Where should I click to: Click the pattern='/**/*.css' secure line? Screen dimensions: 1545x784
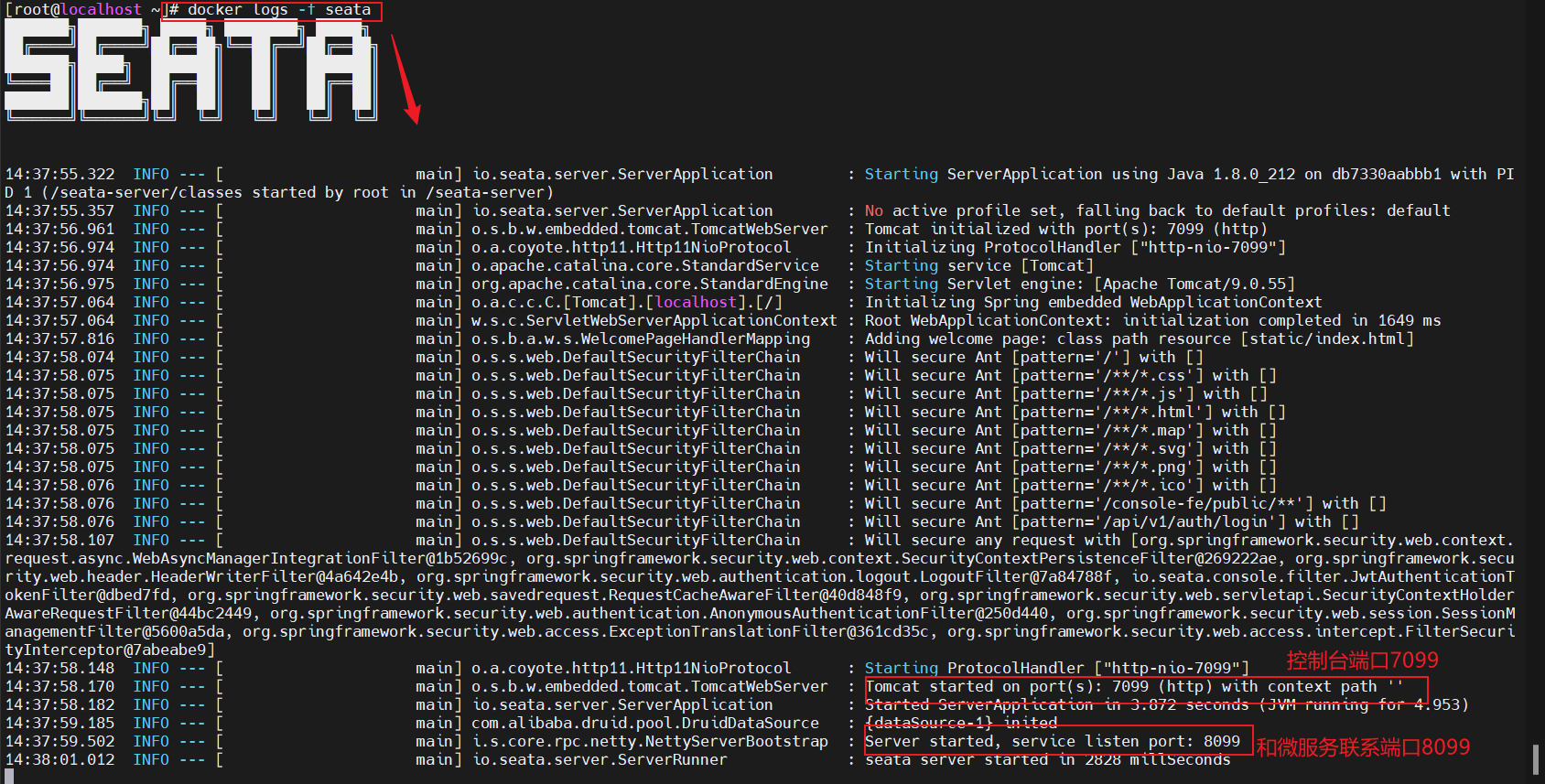point(1071,375)
